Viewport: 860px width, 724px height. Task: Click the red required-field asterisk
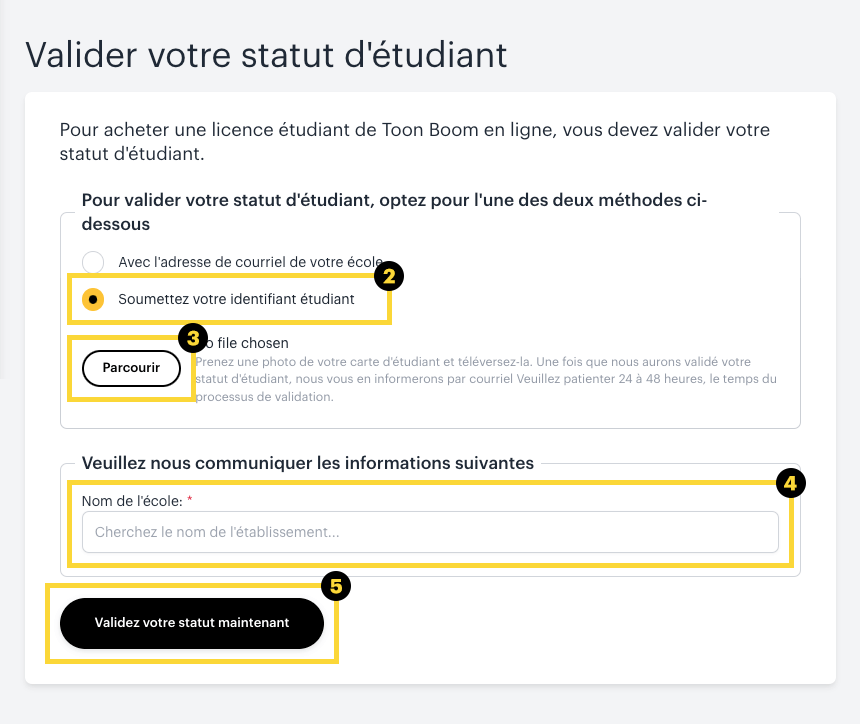coord(190,499)
